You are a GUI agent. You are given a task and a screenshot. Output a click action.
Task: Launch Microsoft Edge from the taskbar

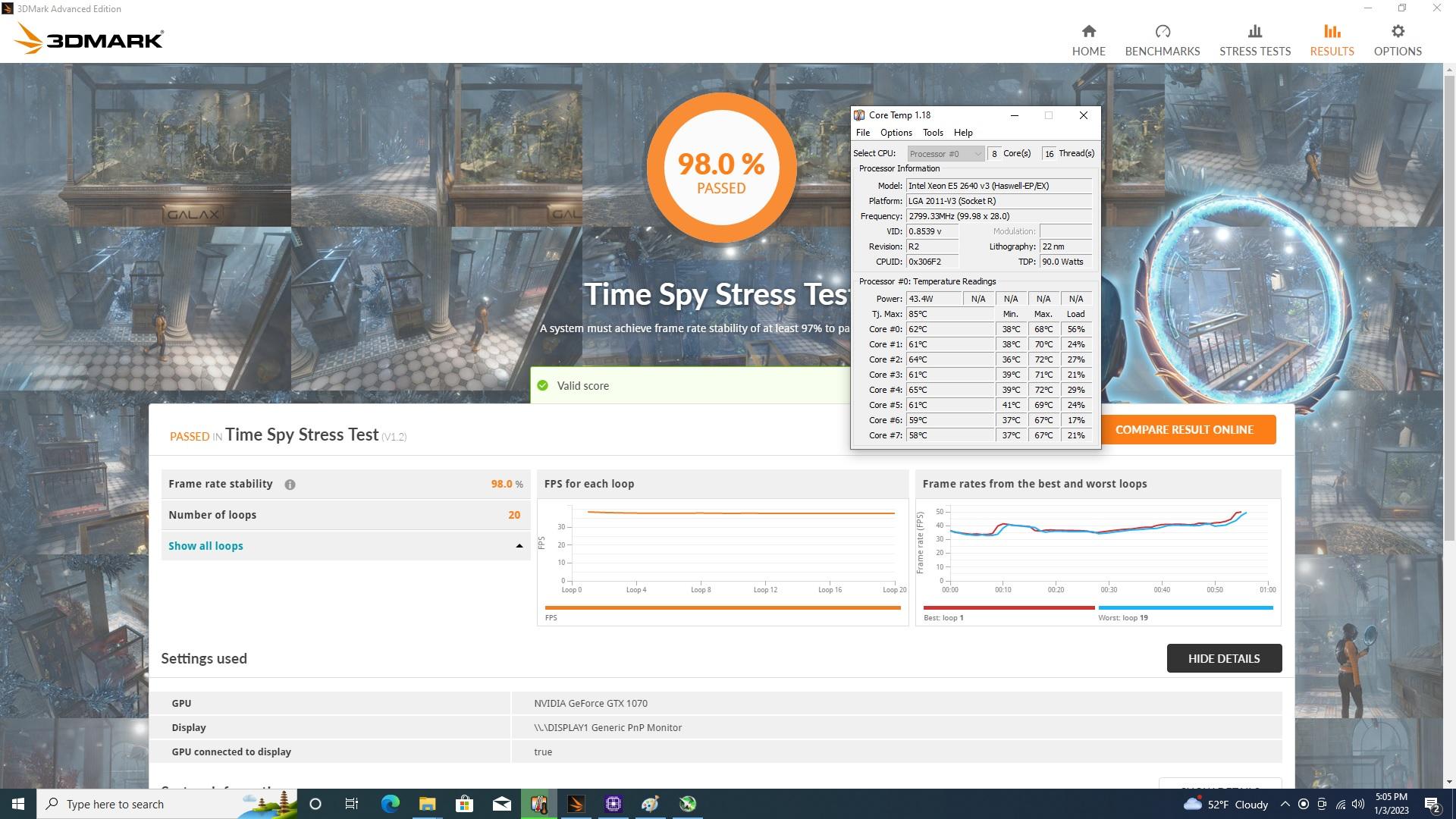click(x=390, y=804)
